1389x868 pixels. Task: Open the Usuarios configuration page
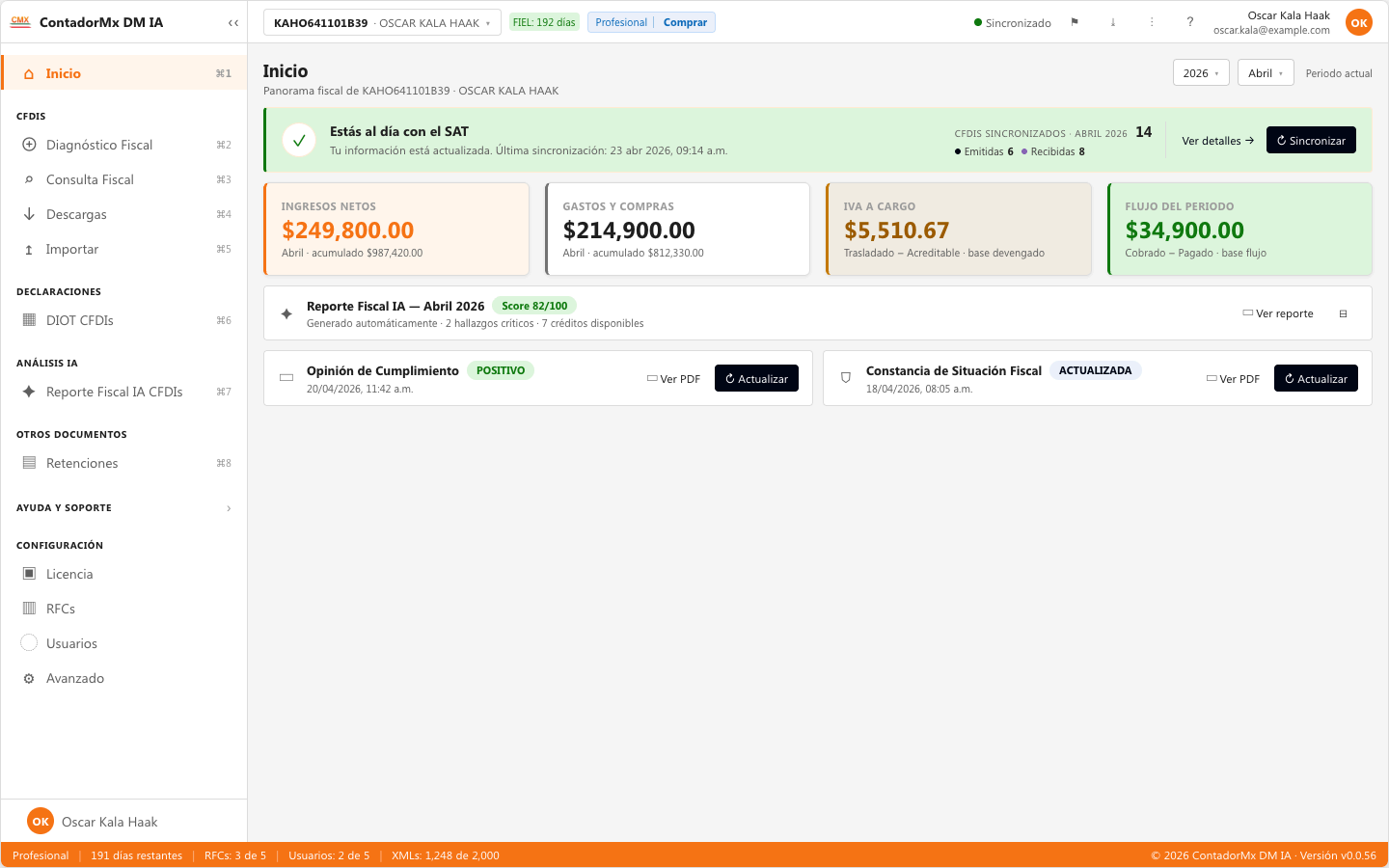coord(124,643)
